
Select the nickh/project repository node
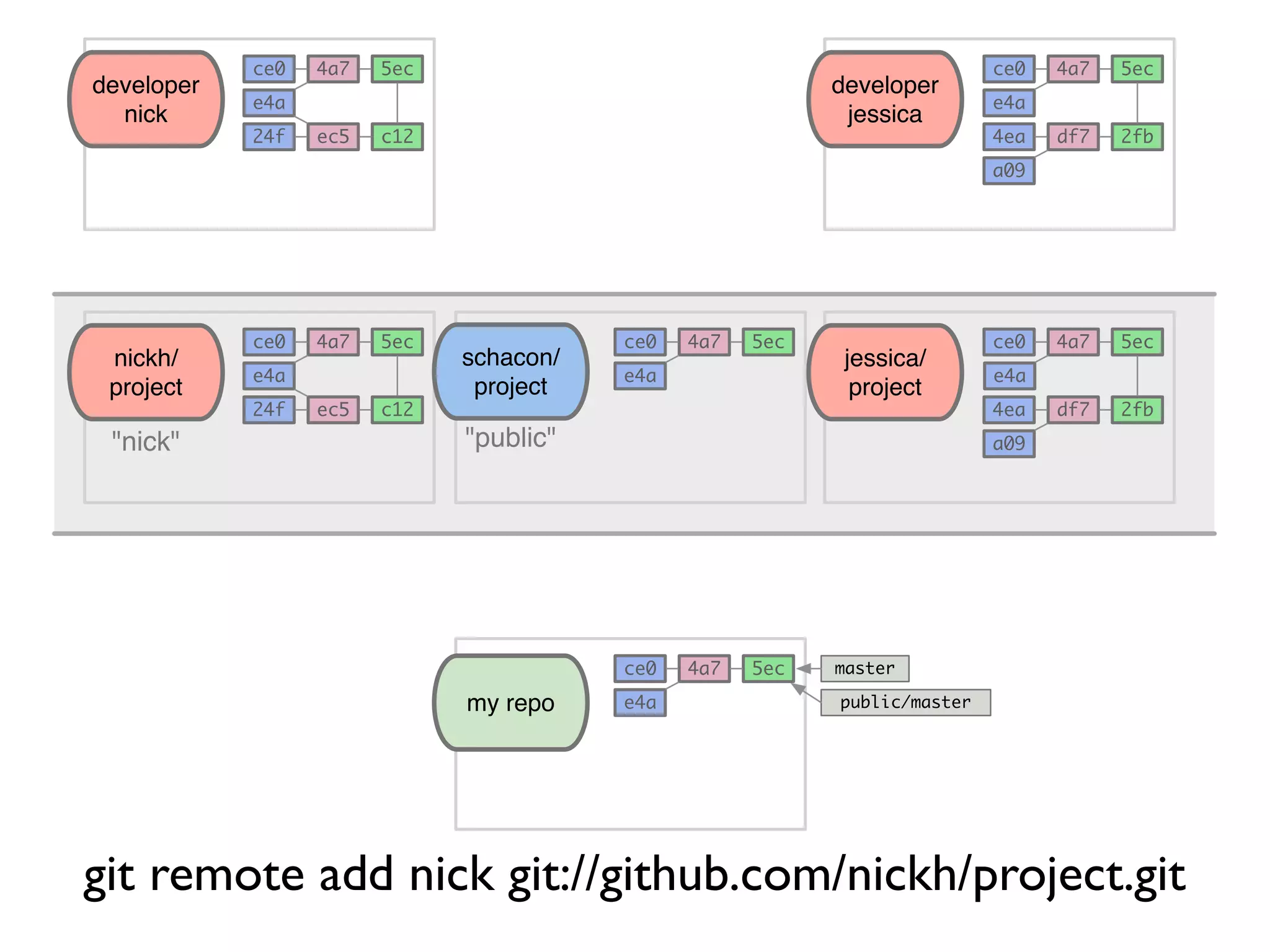146,372
